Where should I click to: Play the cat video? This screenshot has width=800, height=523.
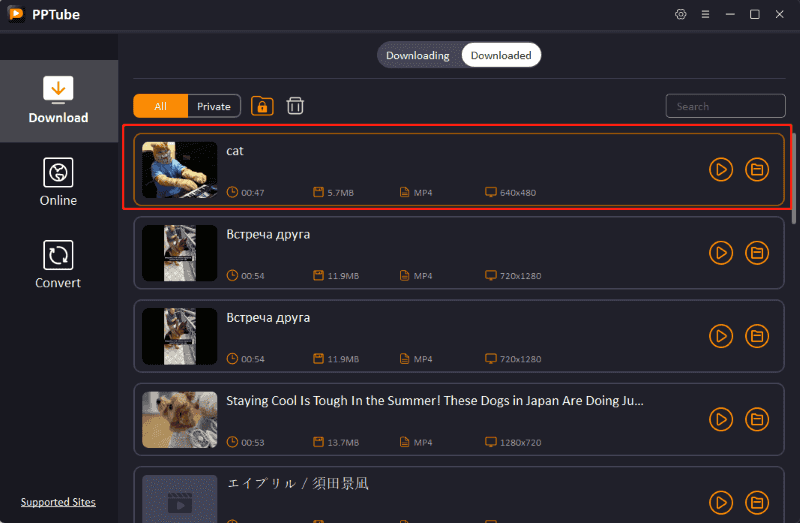[x=721, y=169]
